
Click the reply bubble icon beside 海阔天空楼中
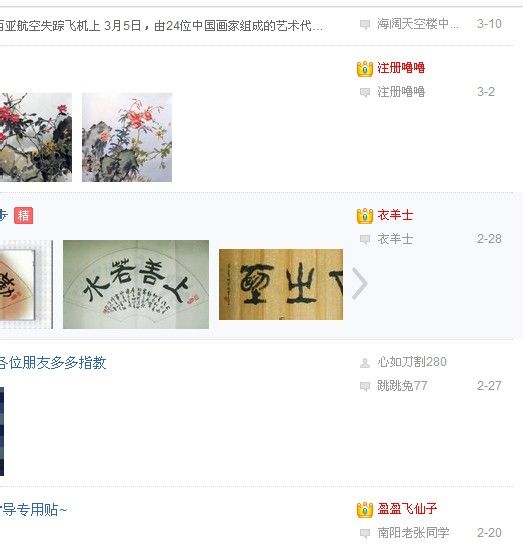tap(365, 24)
